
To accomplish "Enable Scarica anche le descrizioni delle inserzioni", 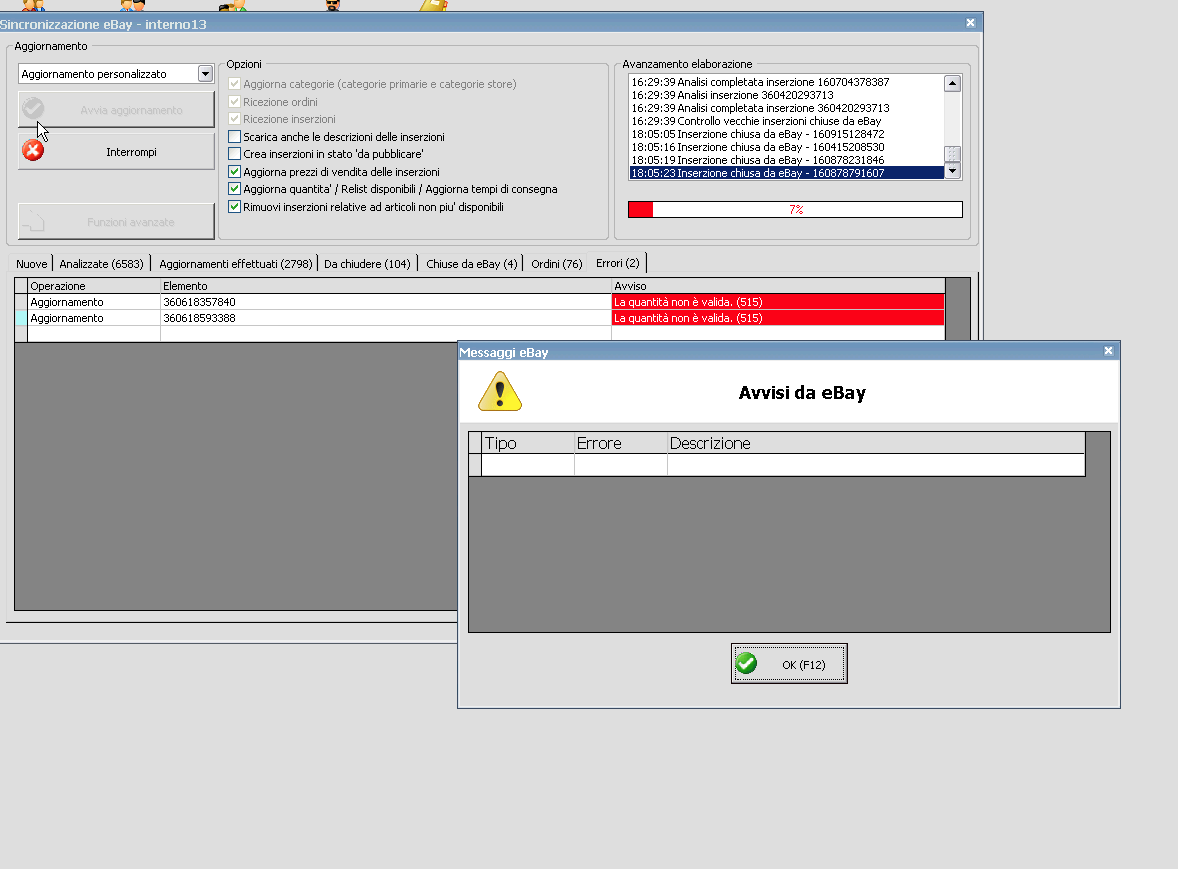I will pyautogui.click(x=234, y=137).
